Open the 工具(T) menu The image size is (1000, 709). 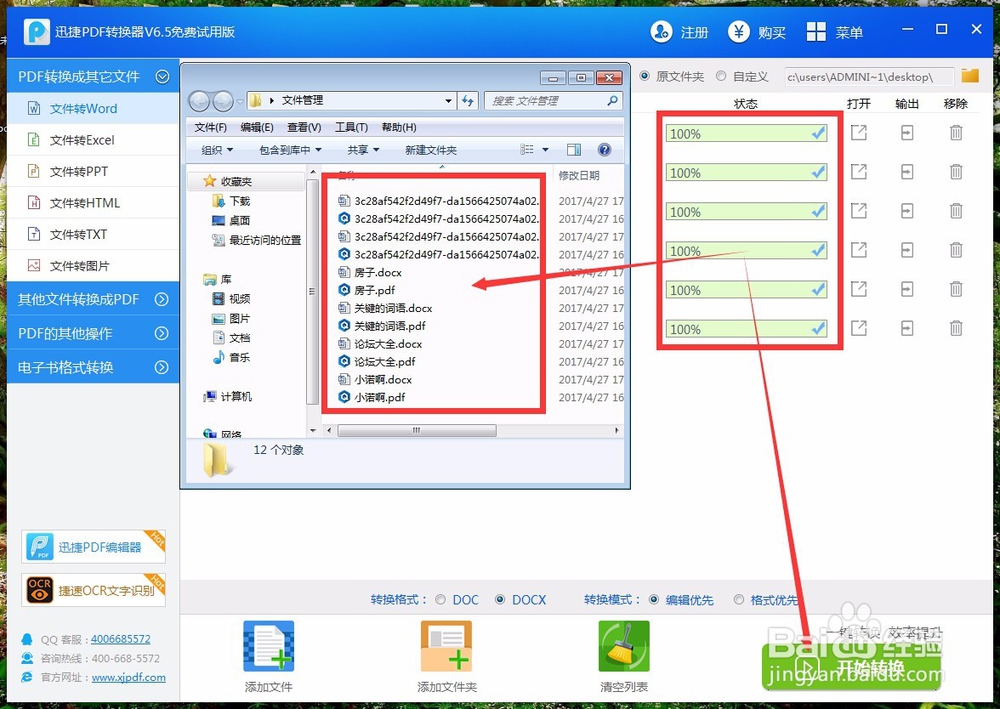[x=351, y=128]
